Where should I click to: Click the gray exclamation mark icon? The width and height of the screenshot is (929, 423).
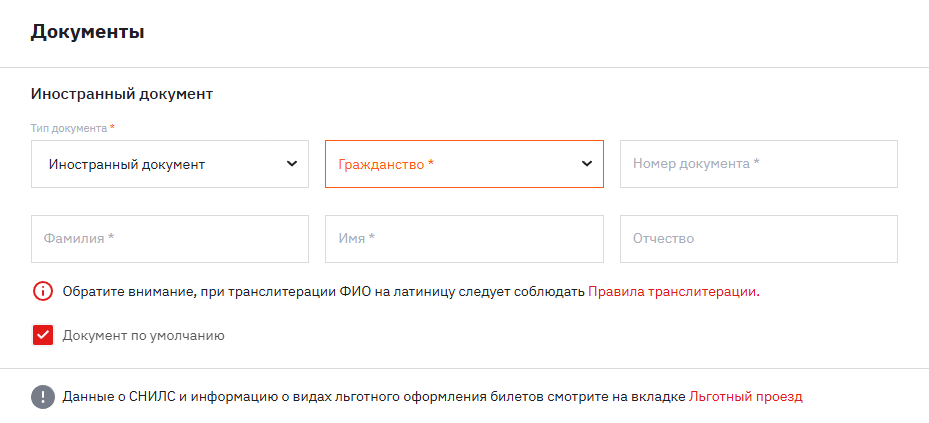click(42, 397)
